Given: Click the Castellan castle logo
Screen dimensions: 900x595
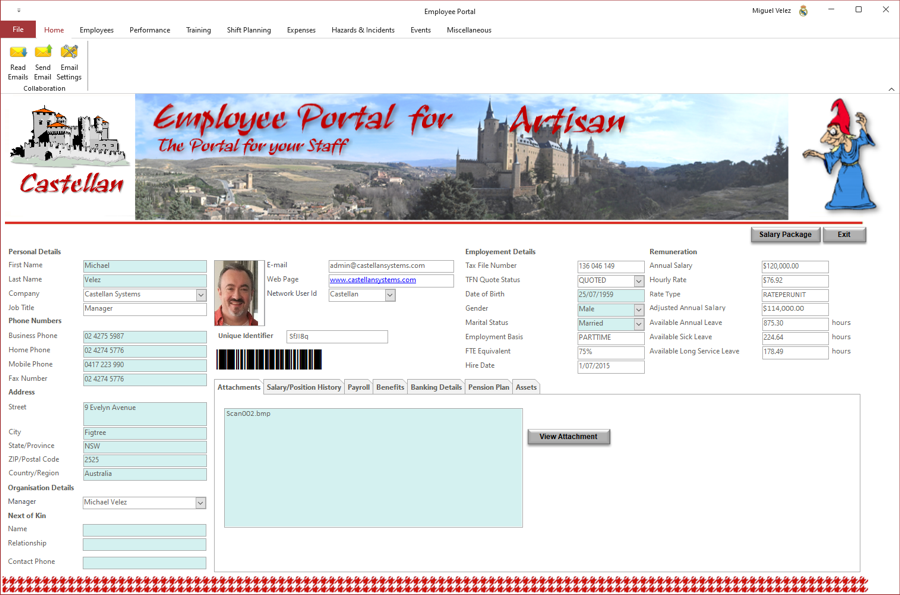Looking at the screenshot, I should point(68,154).
